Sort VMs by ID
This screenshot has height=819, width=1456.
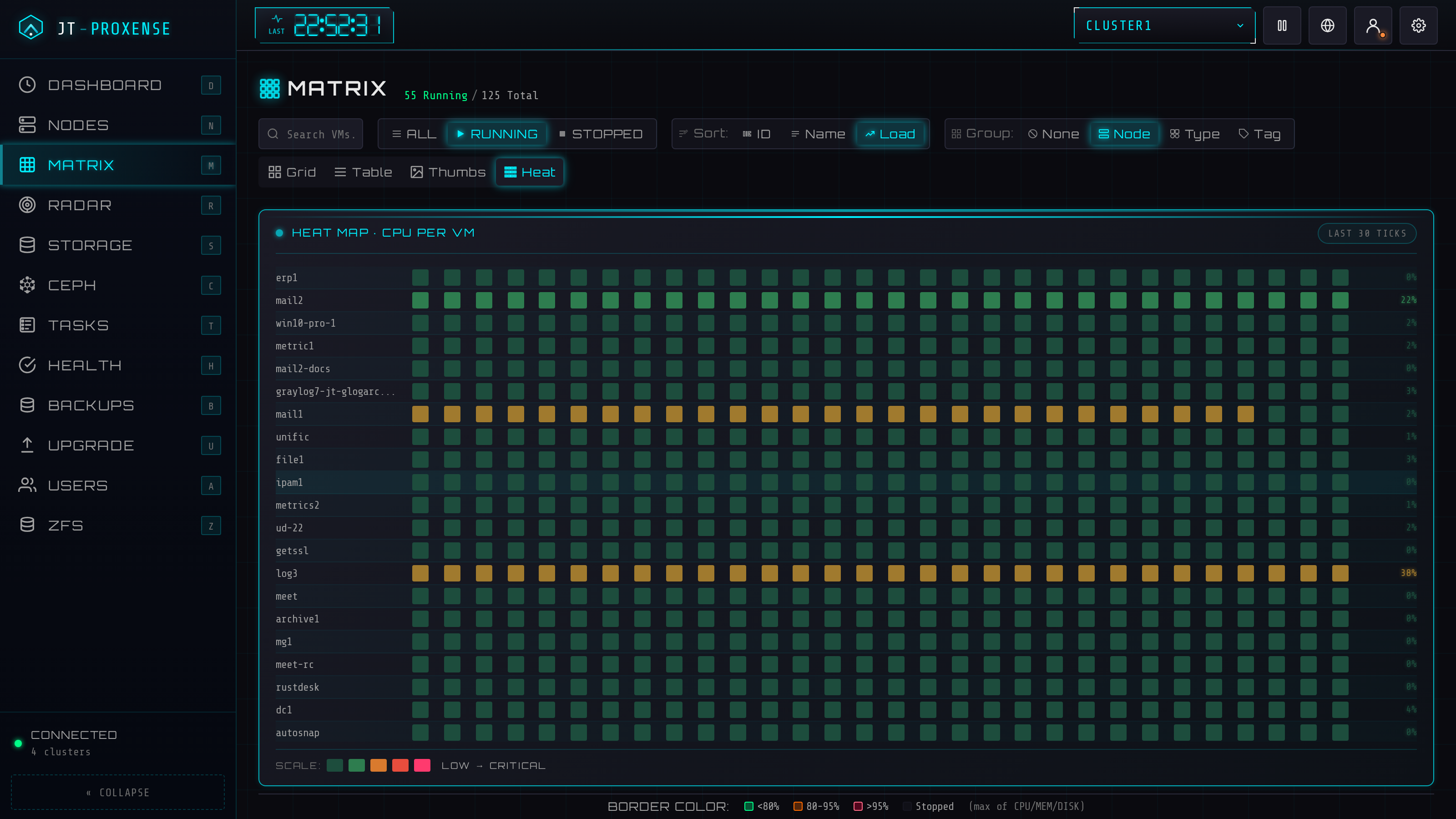pyautogui.click(x=757, y=134)
